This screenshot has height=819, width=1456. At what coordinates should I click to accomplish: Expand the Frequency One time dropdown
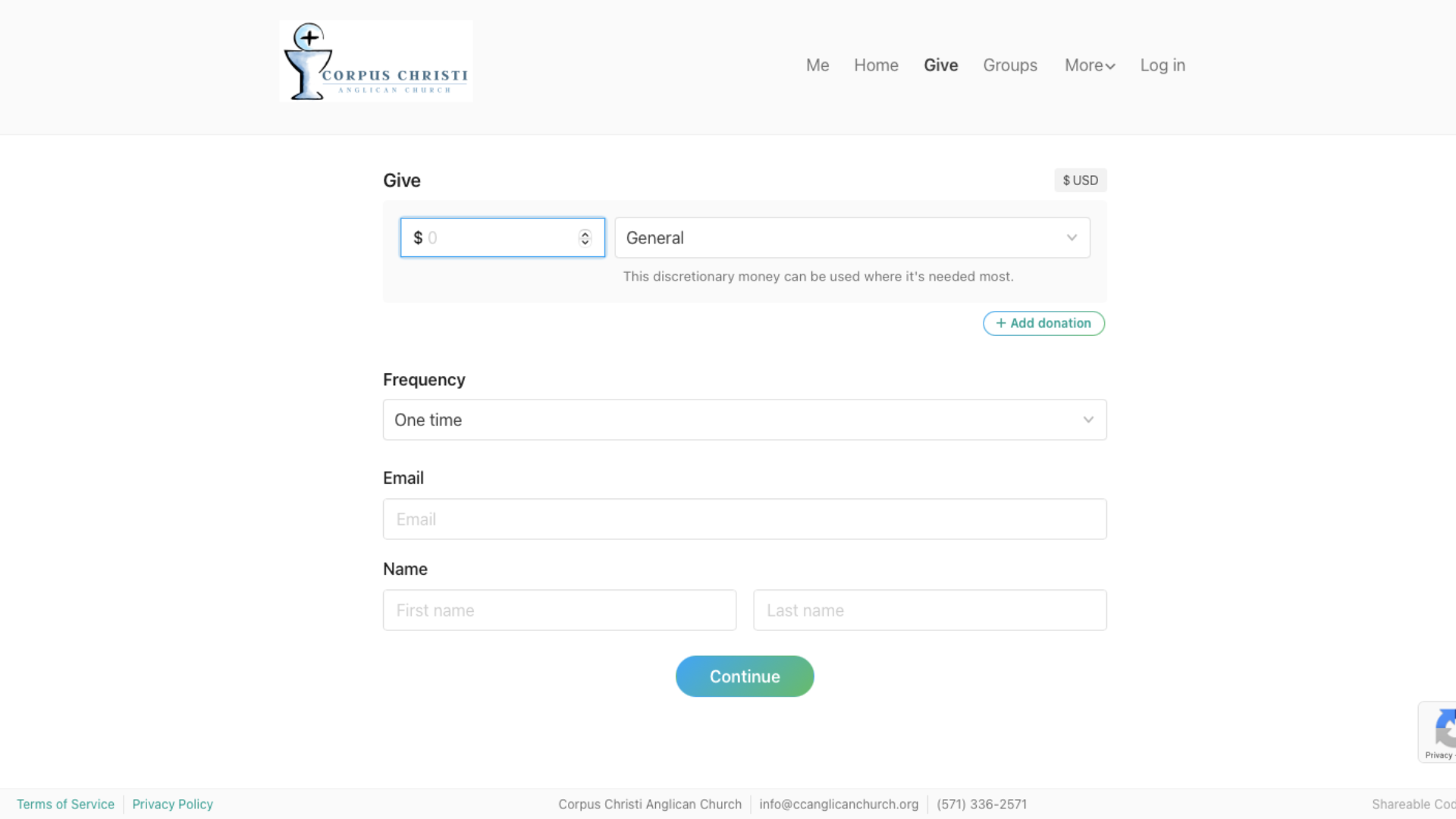pyautogui.click(x=744, y=420)
